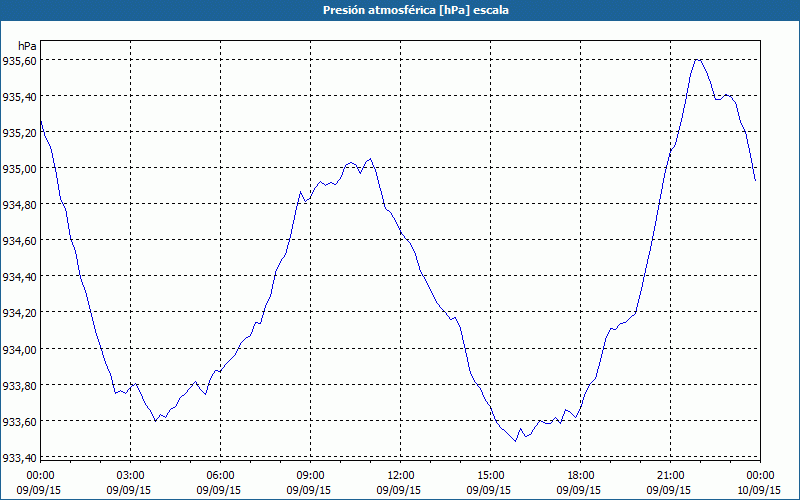Select the 933,80 y-axis value

point(19,385)
